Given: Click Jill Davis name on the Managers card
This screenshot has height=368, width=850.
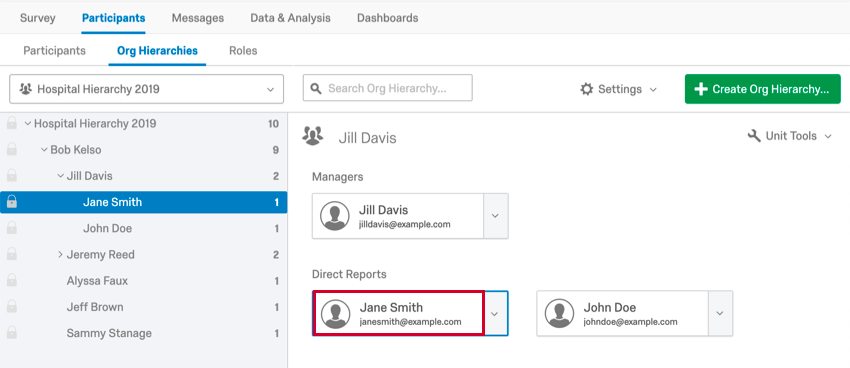Looking at the screenshot, I should (383, 210).
